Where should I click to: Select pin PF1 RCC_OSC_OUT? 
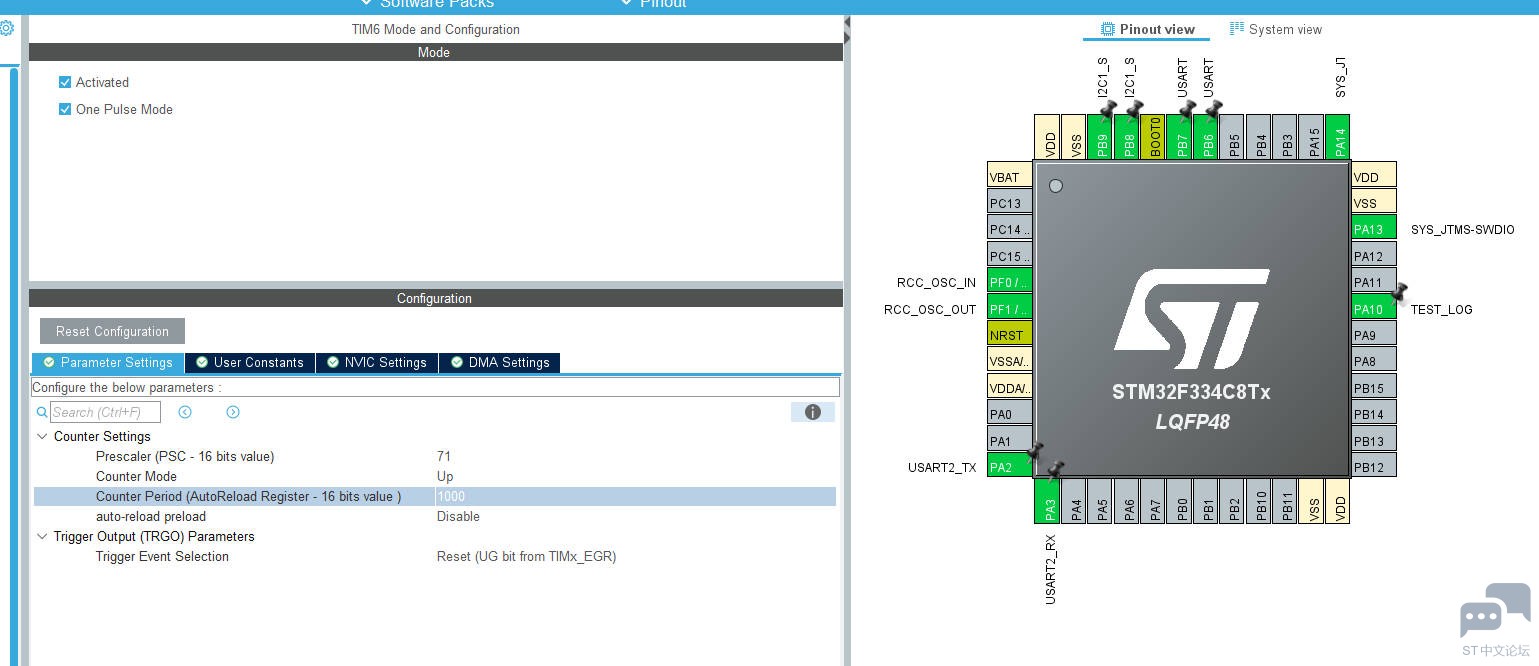tap(1009, 309)
